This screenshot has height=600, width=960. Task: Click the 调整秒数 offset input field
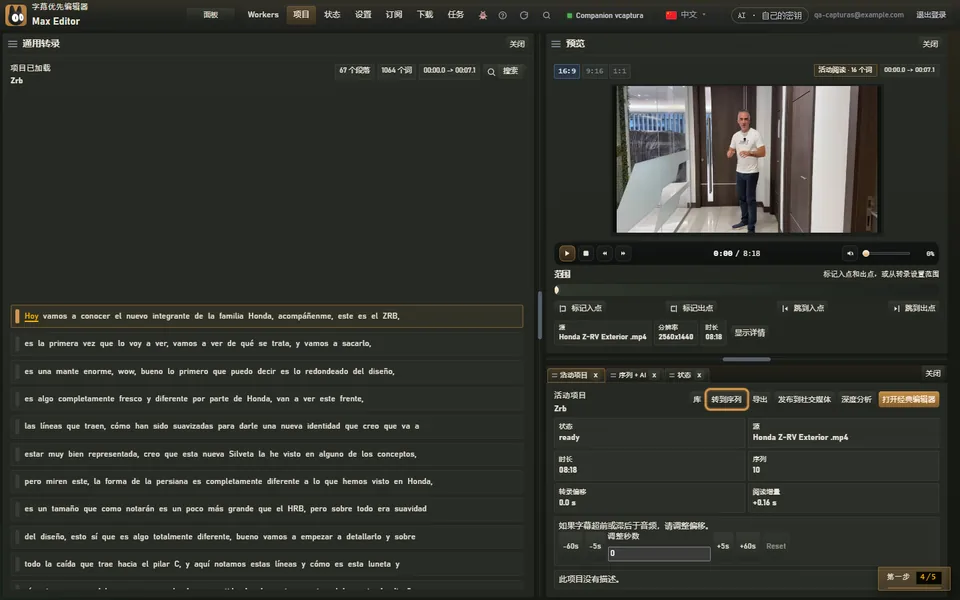tap(659, 553)
